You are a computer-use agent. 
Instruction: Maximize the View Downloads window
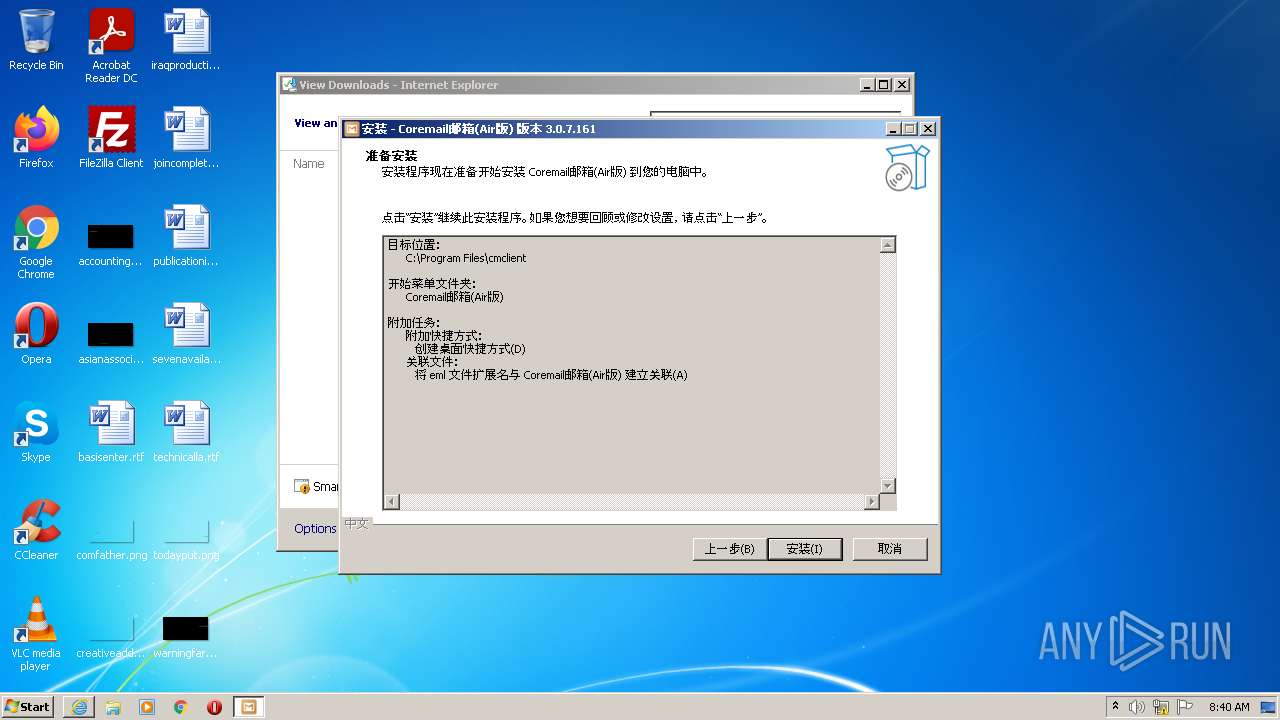pos(884,85)
